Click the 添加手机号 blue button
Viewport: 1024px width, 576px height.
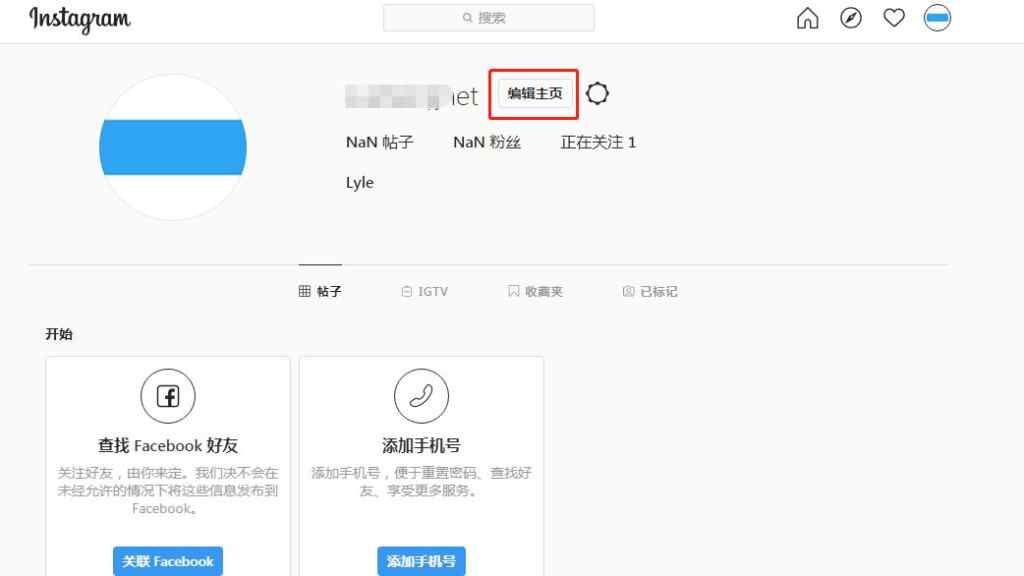421,561
